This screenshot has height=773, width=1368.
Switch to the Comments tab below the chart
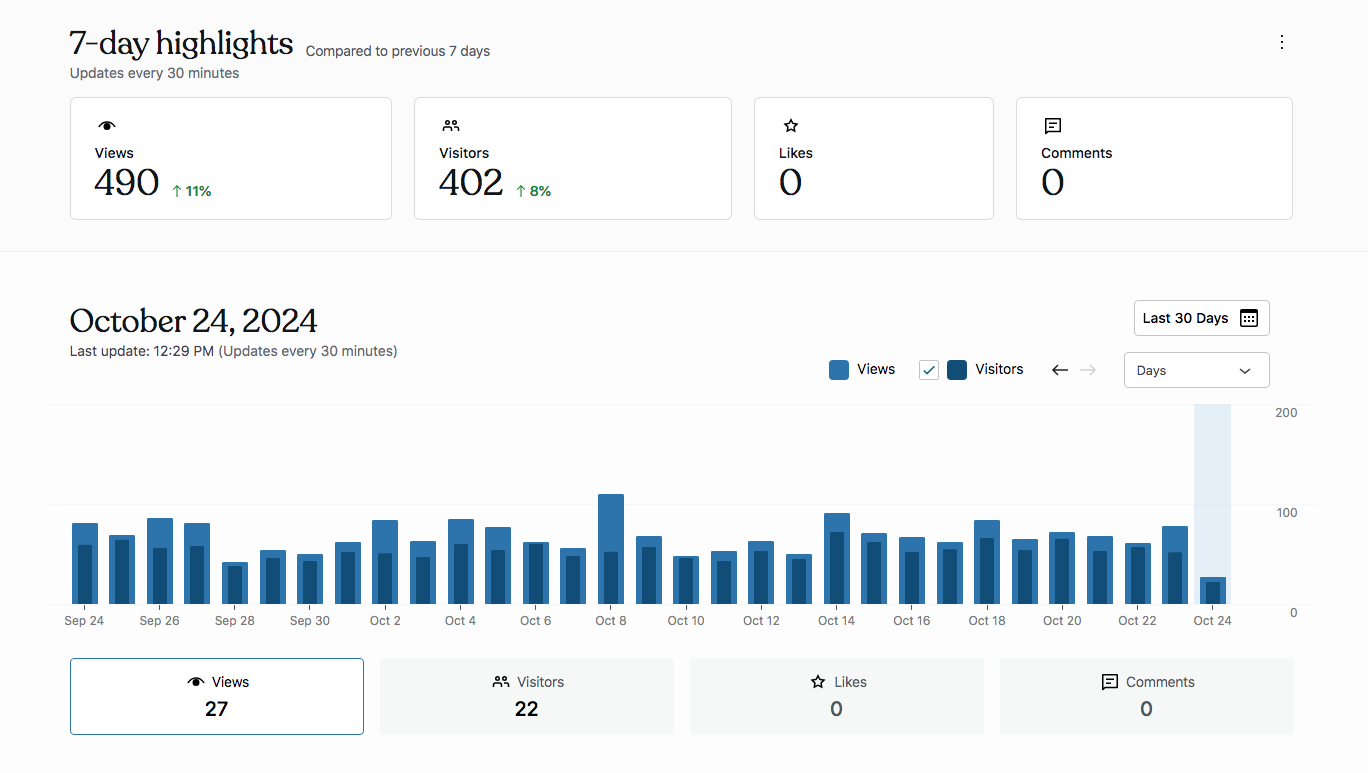point(1146,696)
